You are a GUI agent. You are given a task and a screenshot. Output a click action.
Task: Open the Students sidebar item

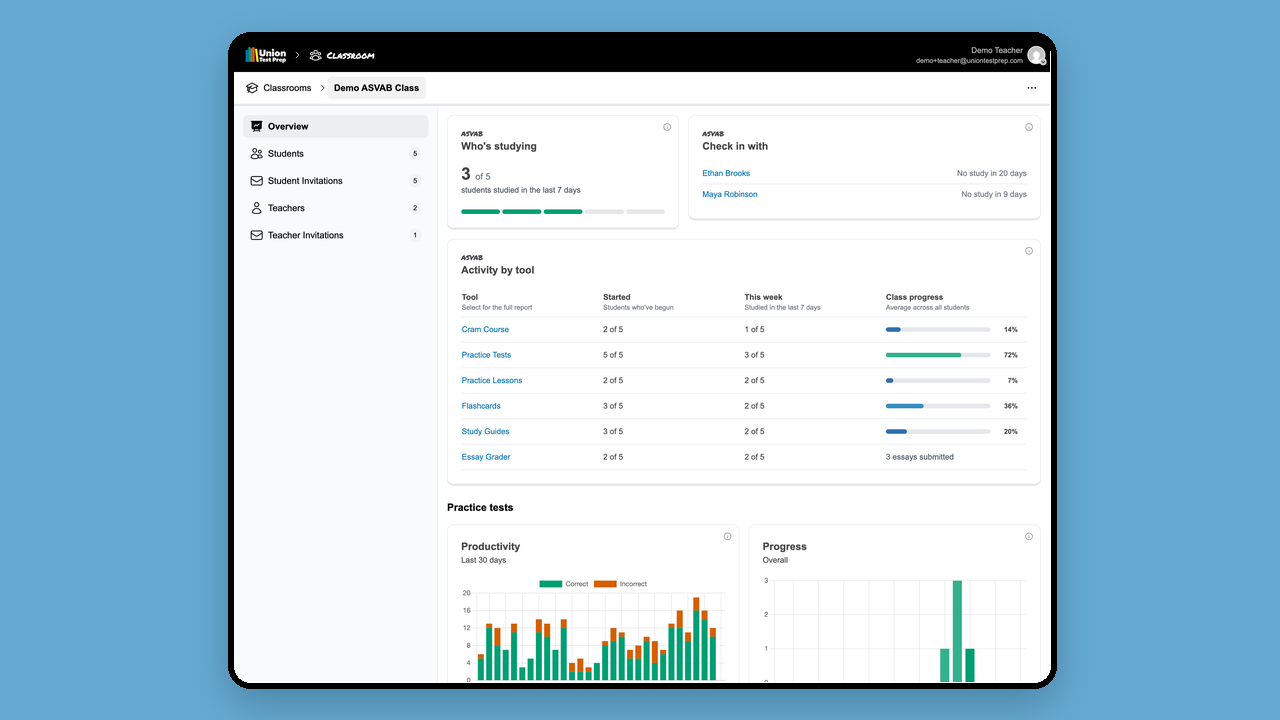click(x=336, y=154)
